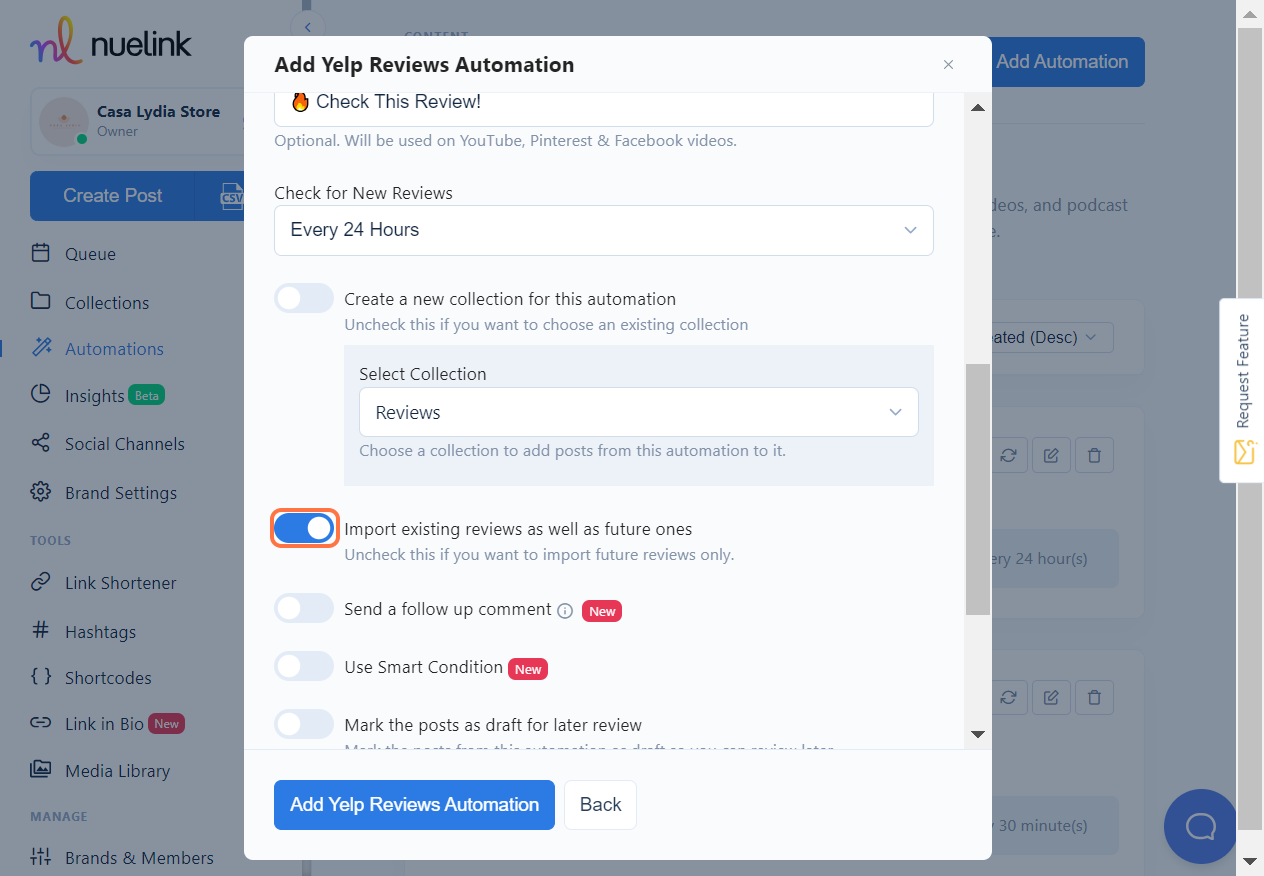Open the Request Feature side tab
This screenshot has height=876, width=1264.
(x=1242, y=390)
